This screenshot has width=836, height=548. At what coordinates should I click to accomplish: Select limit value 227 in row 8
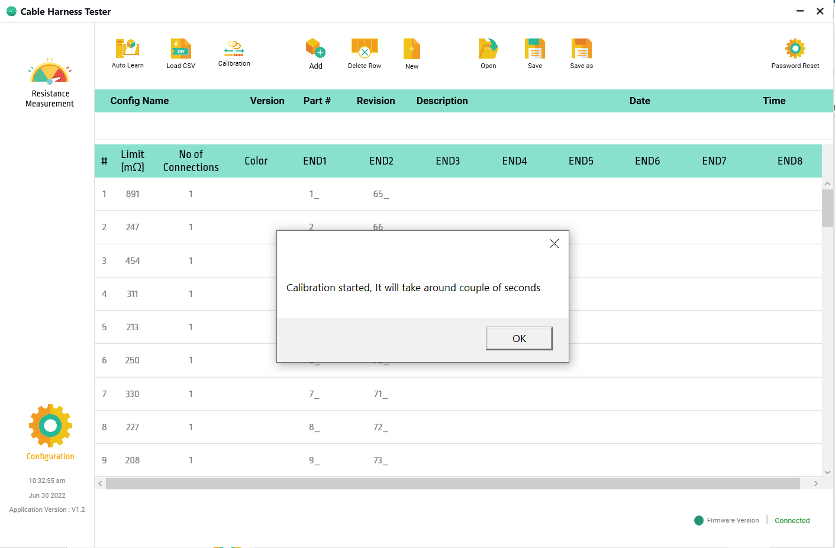[x=133, y=427]
